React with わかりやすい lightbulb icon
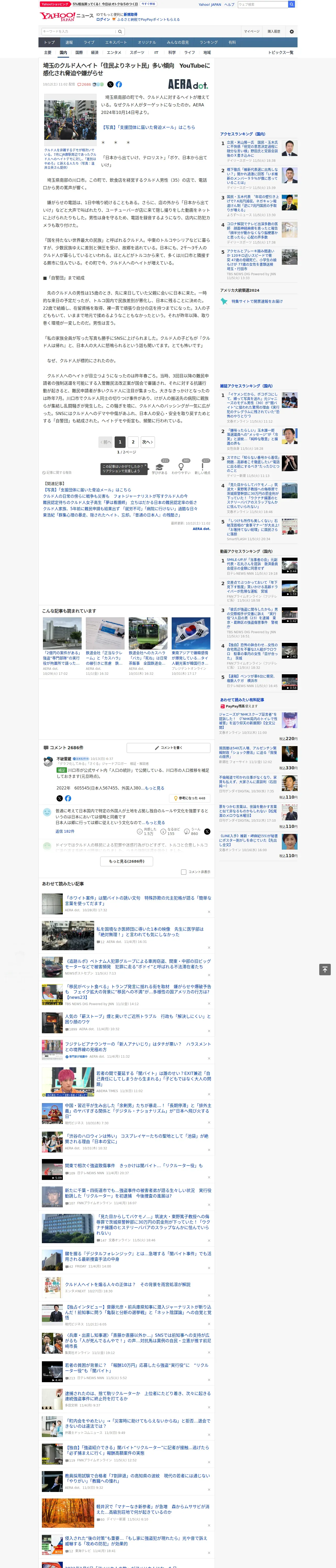 coord(181,467)
